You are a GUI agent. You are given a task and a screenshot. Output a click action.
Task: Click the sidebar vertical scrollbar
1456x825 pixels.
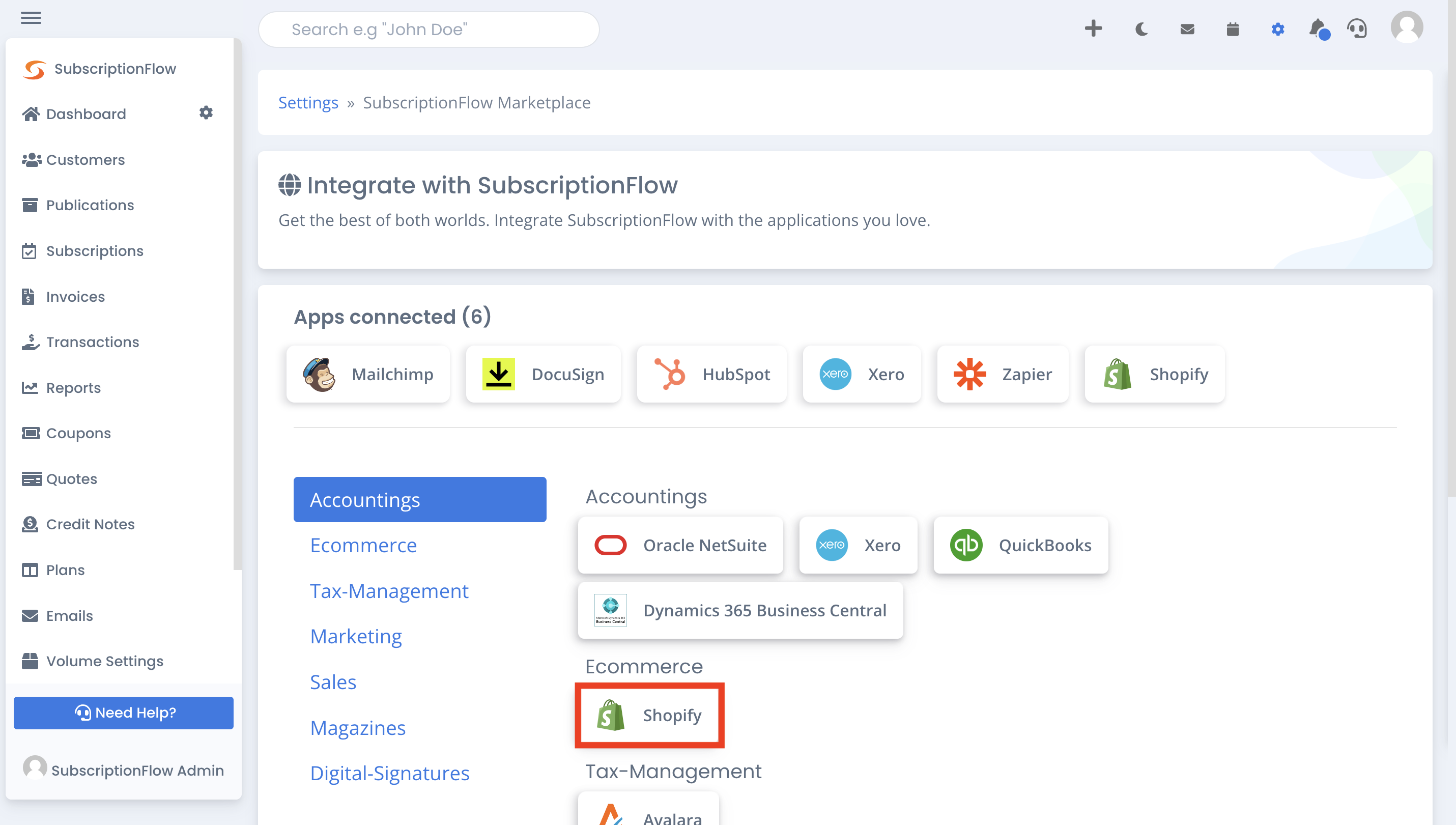[x=237, y=304]
